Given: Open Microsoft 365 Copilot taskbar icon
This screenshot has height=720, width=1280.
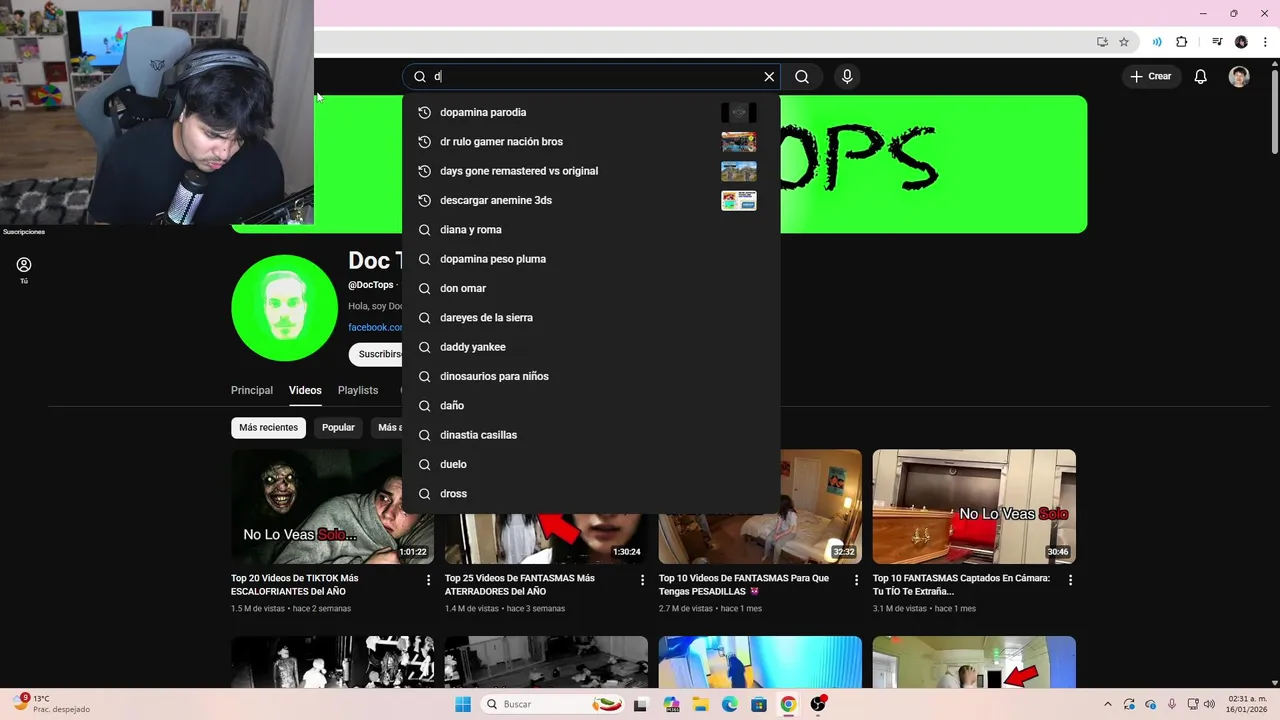Looking at the screenshot, I should tap(670, 704).
